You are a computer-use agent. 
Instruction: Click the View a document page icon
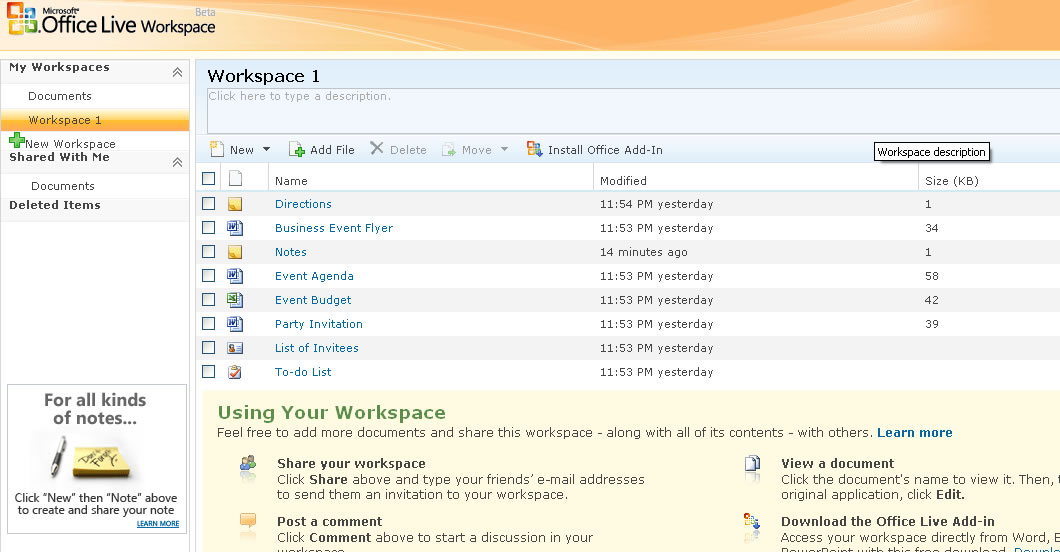752,463
